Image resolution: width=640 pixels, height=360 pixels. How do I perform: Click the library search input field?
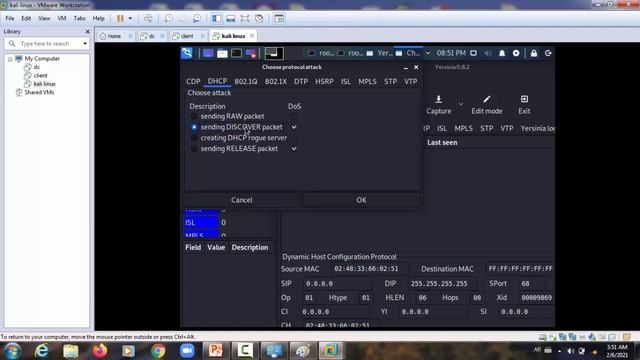[x=48, y=44]
